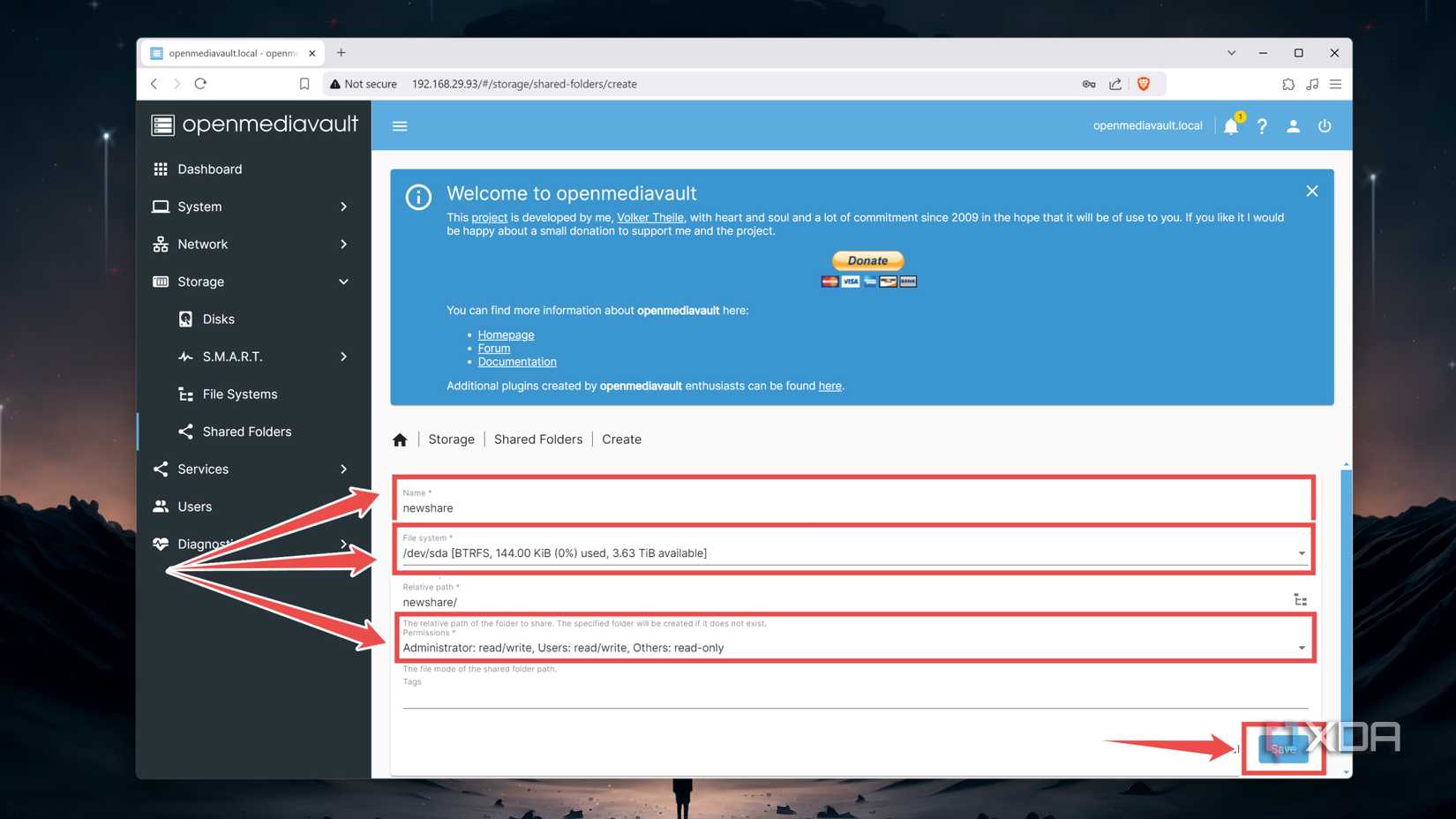The image size is (1456, 819).
Task: Go to Shared Folders in the breadcrumb
Action: click(538, 440)
